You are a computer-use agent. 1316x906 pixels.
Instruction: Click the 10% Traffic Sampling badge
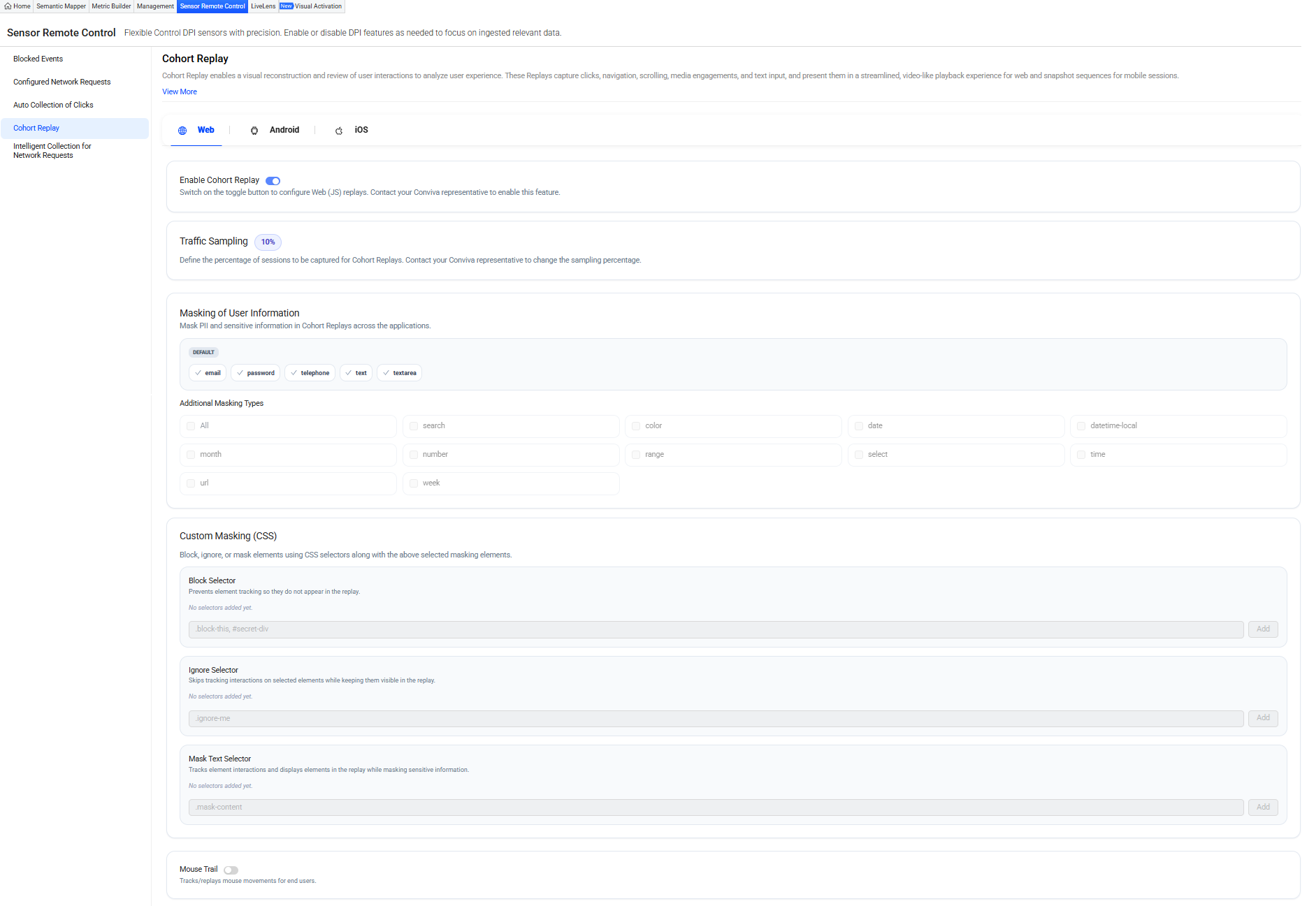click(x=268, y=242)
